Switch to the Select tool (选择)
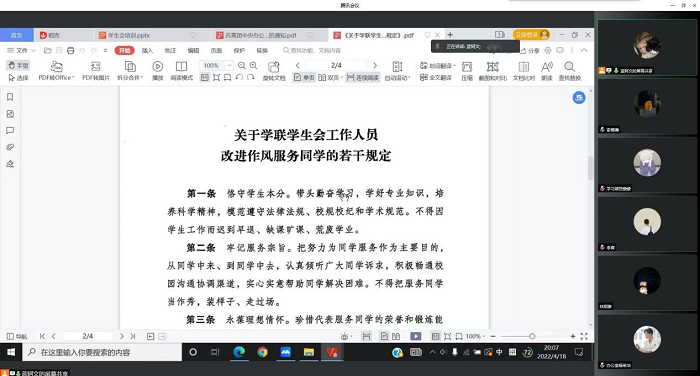Viewport: 700px width, 376px height. click(18, 78)
